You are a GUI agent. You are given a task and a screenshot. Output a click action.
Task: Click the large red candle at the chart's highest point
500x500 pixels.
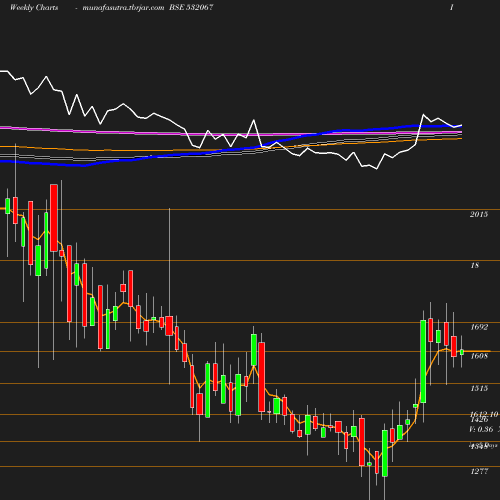[54, 218]
